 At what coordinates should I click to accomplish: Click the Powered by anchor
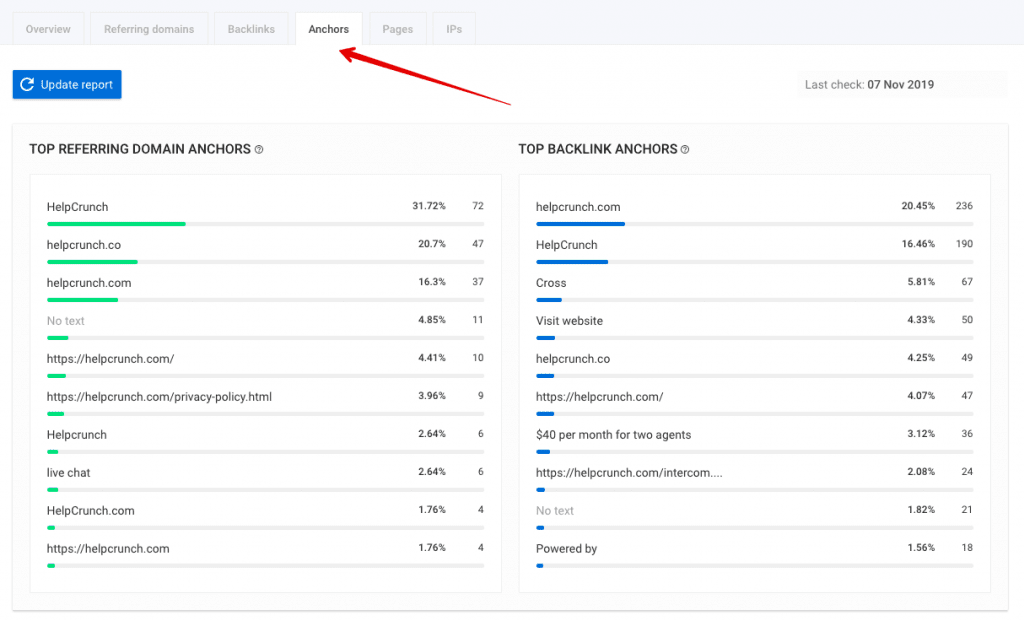(x=566, y=548)
